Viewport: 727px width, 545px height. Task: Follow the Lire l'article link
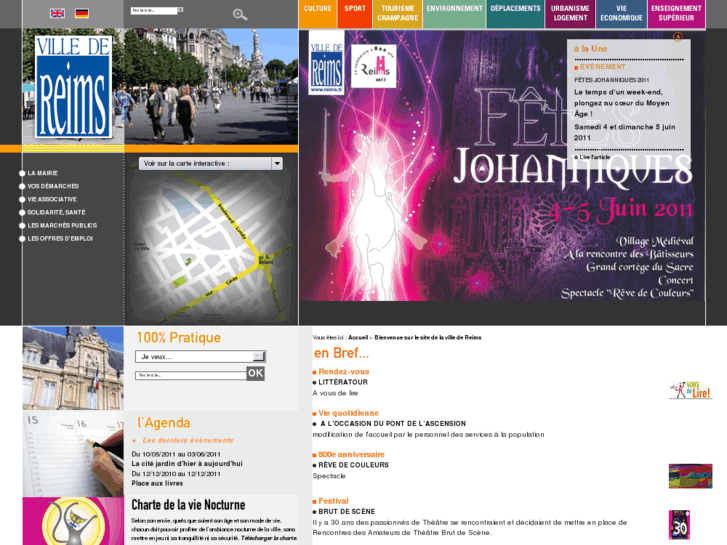pos(593,157)
